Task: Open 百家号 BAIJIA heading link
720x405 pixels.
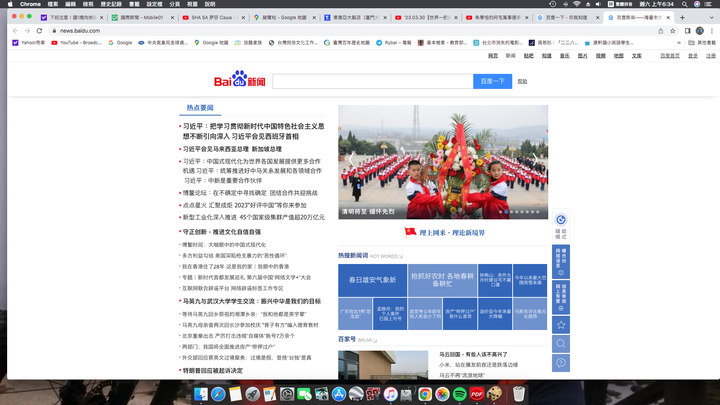Action: [x=357, y=339]
